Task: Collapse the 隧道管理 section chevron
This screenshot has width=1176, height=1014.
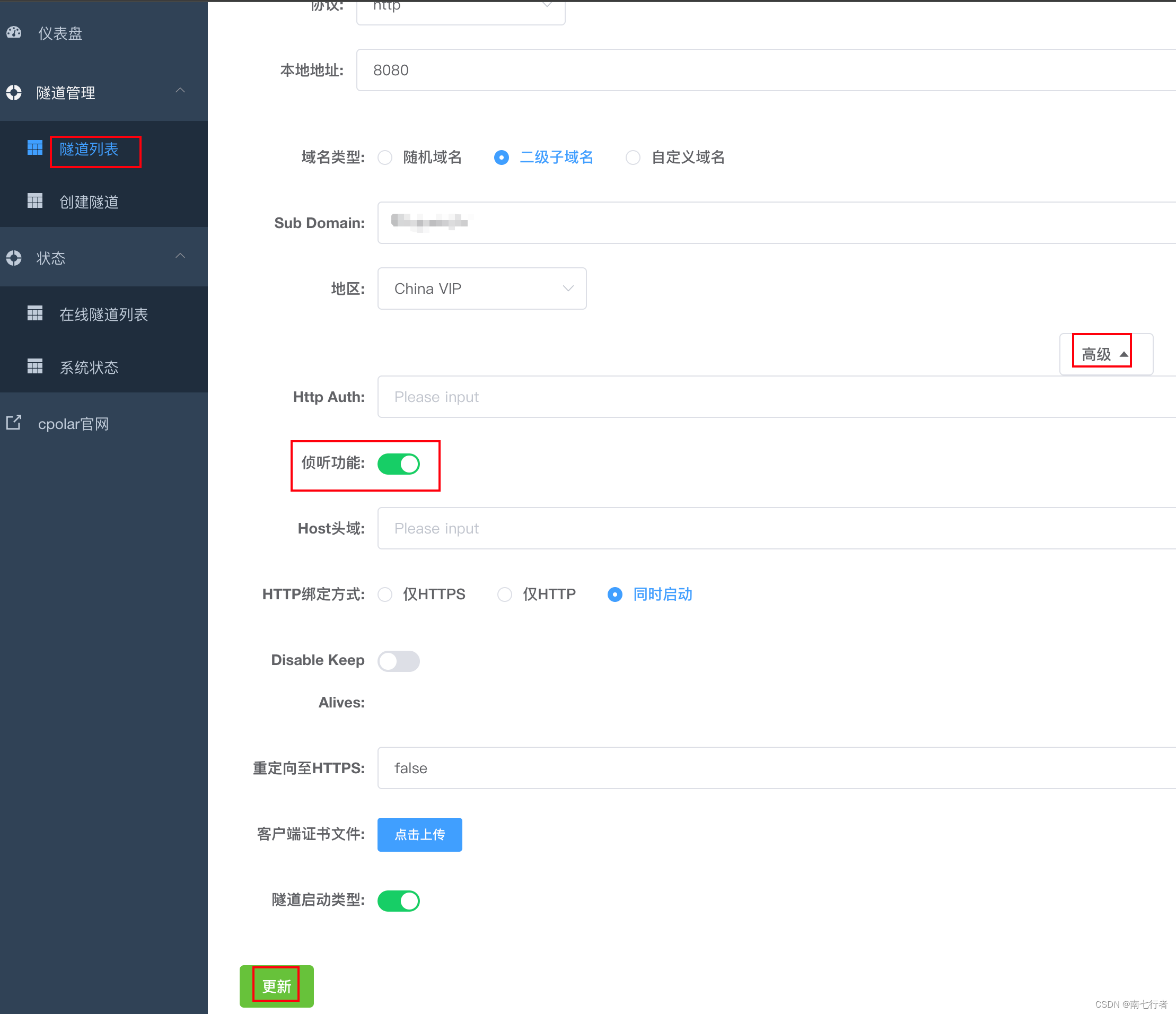Action: (180, 91)
